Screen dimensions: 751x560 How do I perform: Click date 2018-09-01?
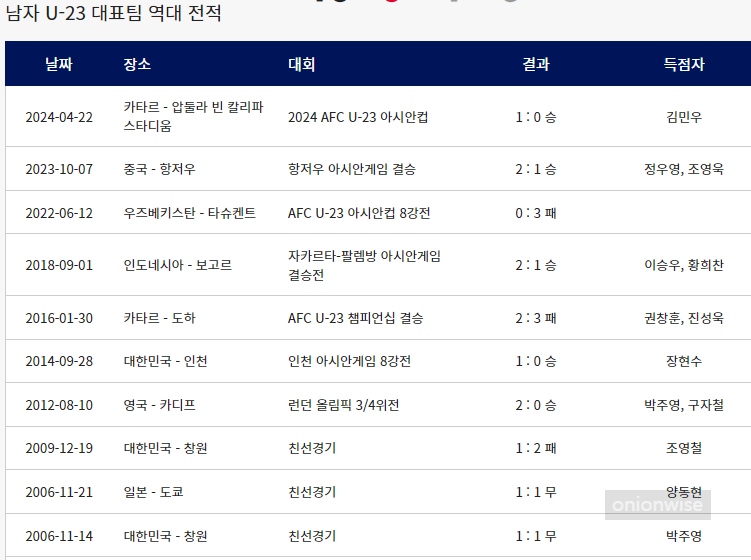[x=59, y=265]
